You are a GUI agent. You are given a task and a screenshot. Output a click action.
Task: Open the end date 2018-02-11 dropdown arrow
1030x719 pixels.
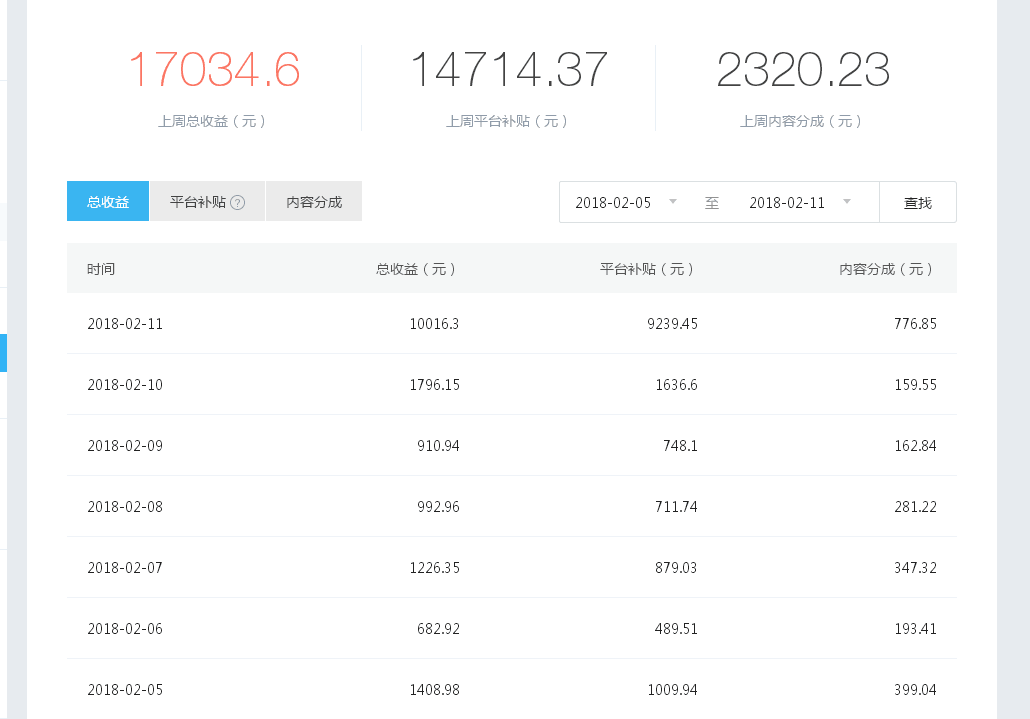(847, 202)
